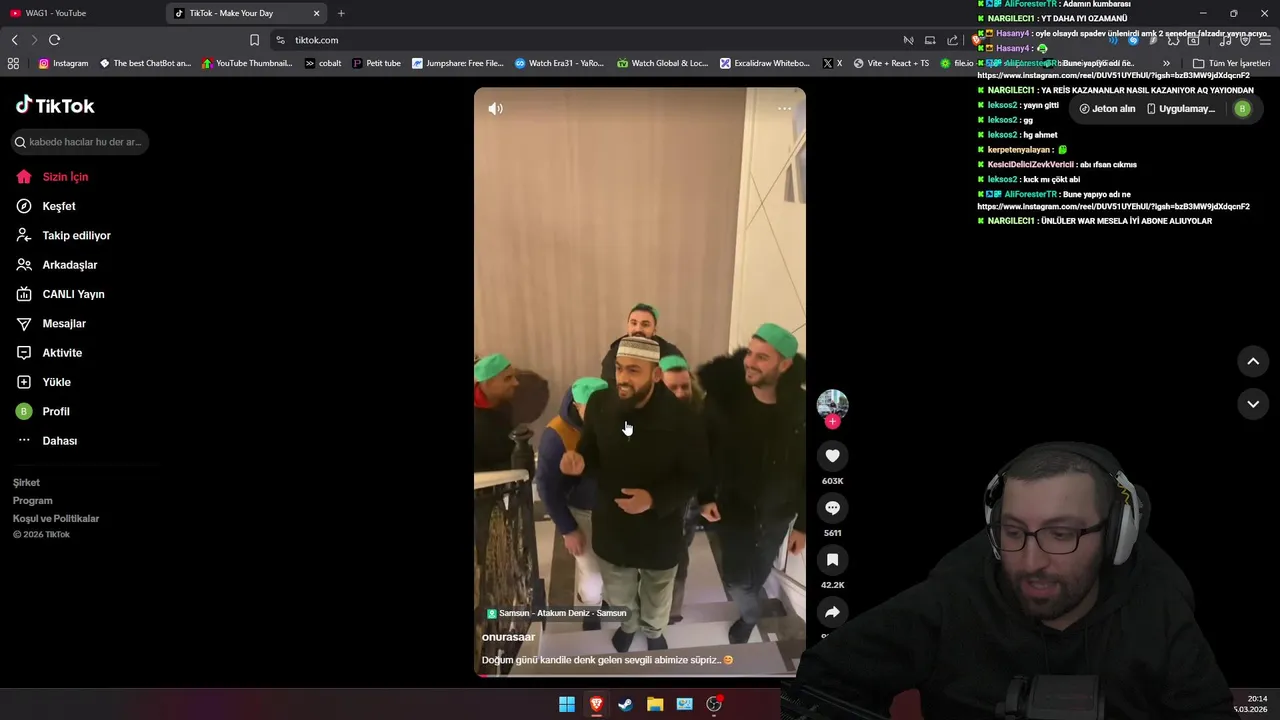
Task: Open Arkadaşlar in the sidebar
Action: tap(56, 265)
